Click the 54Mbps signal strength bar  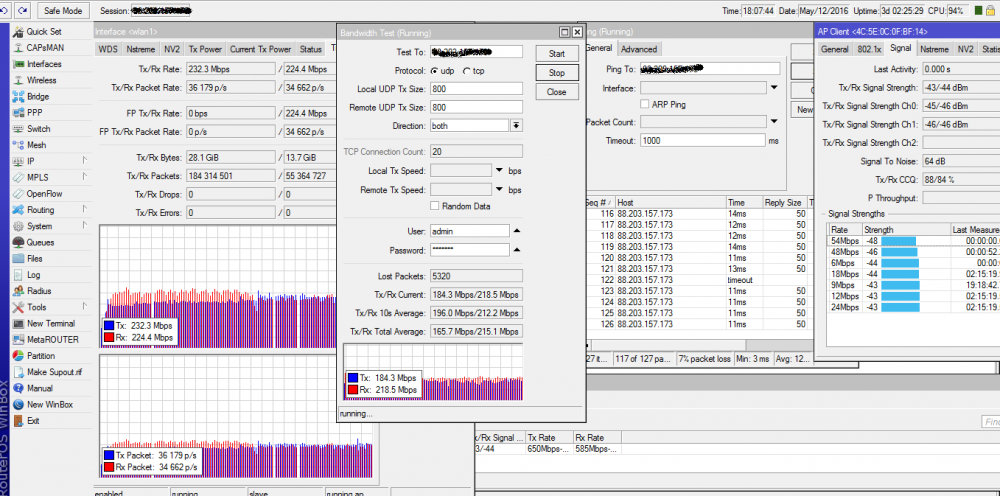pyautogui.click(x=898, y=240)
